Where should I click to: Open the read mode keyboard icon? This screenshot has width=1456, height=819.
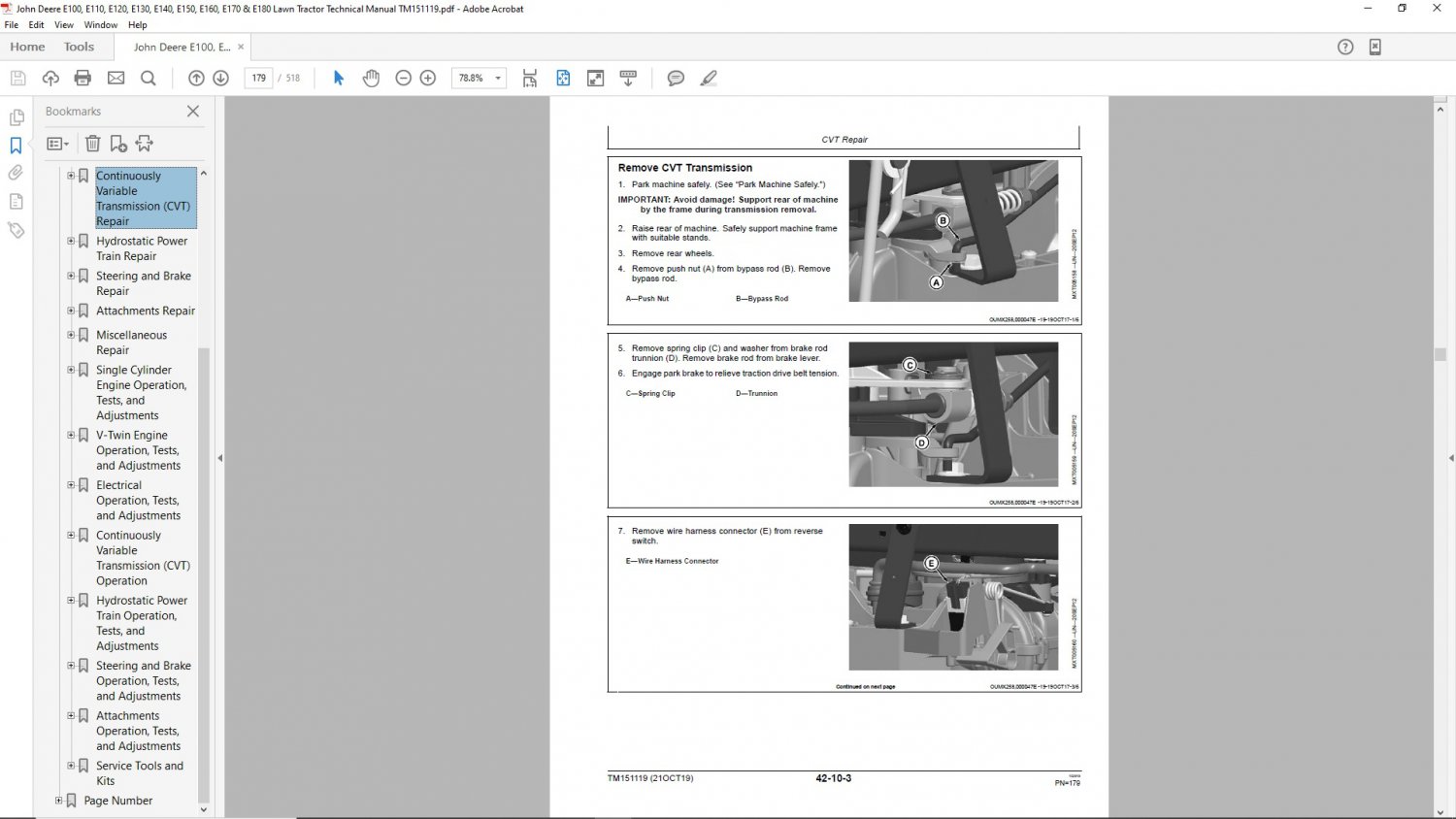pos(628,79)
